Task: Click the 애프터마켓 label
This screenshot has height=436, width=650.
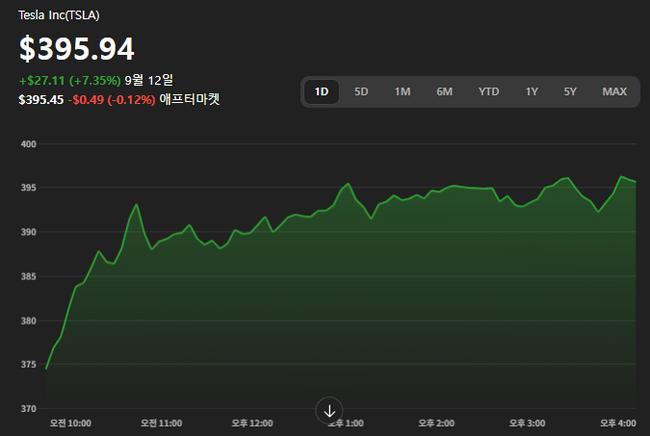Action: point(190,99)
